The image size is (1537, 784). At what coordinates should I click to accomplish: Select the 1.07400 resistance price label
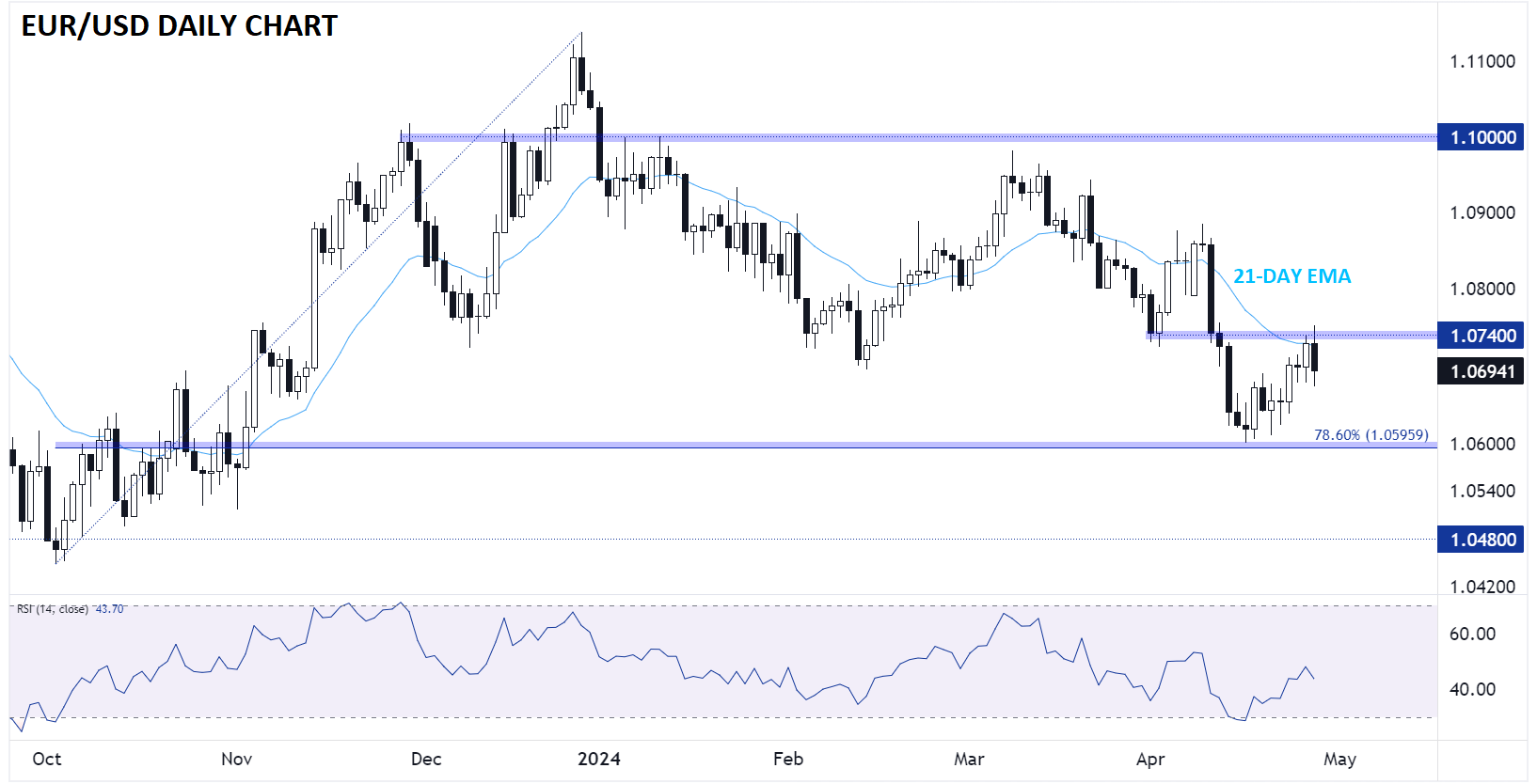coord(1481,336)
